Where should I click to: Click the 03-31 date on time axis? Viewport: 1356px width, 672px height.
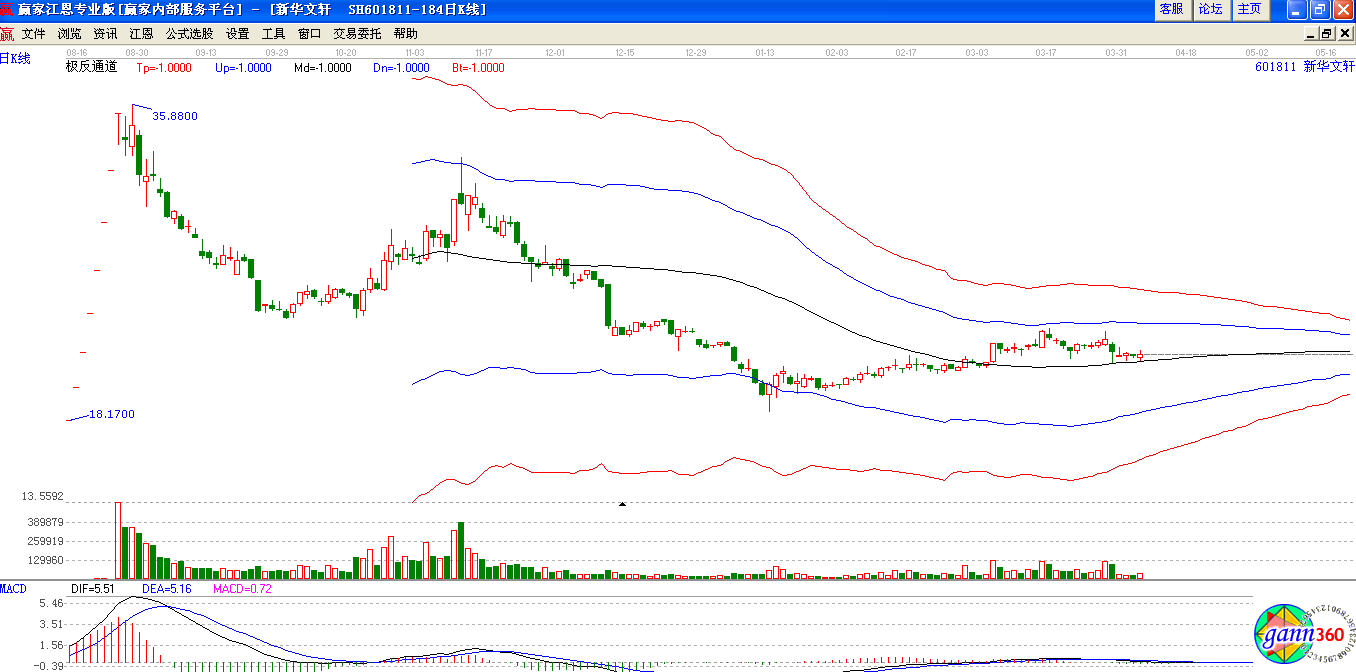[x=1116, y=51]
